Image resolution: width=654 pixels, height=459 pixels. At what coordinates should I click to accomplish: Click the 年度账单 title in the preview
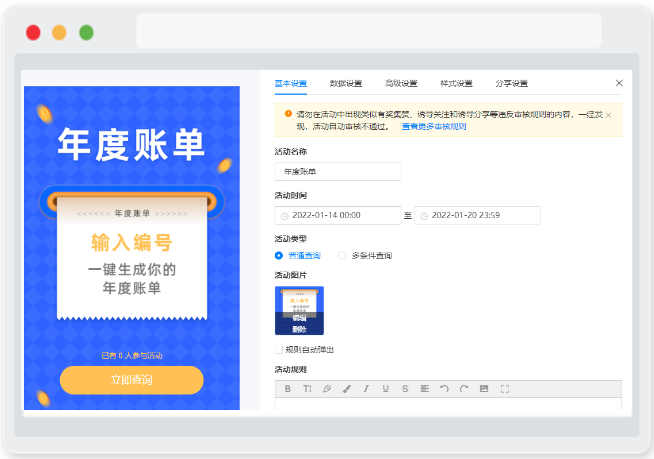pyautogui.click(x=131, y=144)
